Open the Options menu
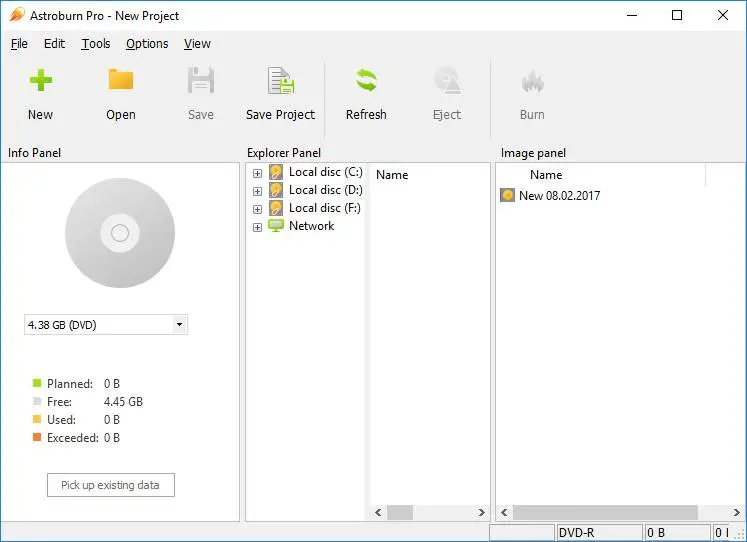The image size is (747, 542). (147, 44)
